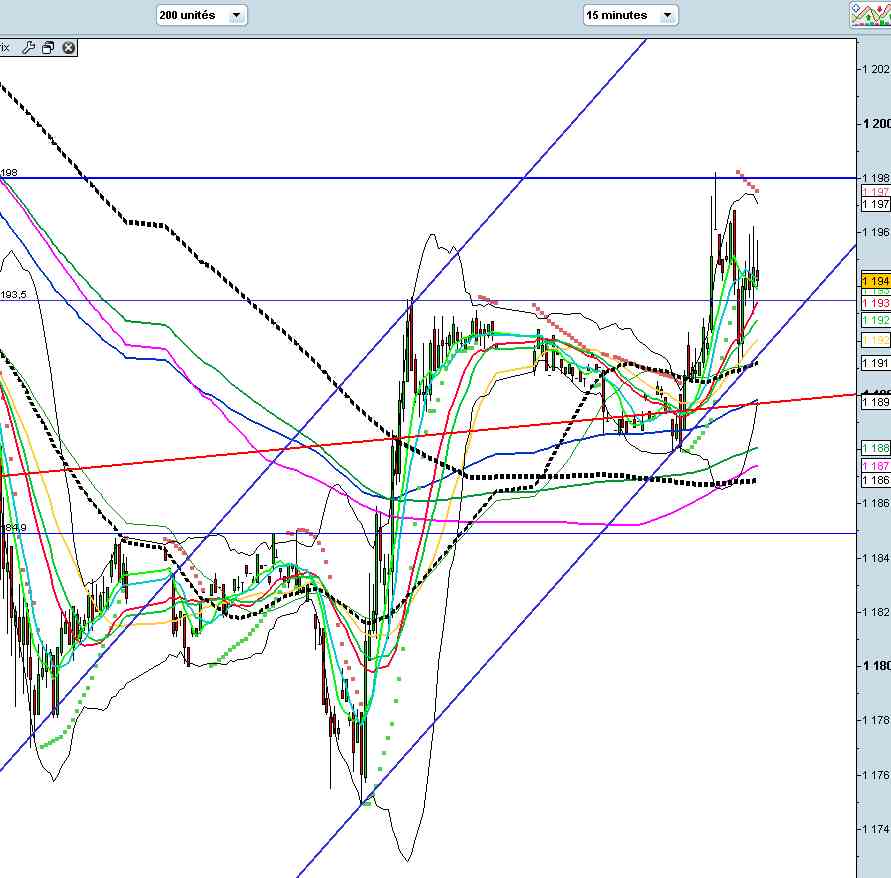This screenshot has height=878, width=891.
Task: Click the magenta 1 187 indicator value label
Action: (876, 466)
